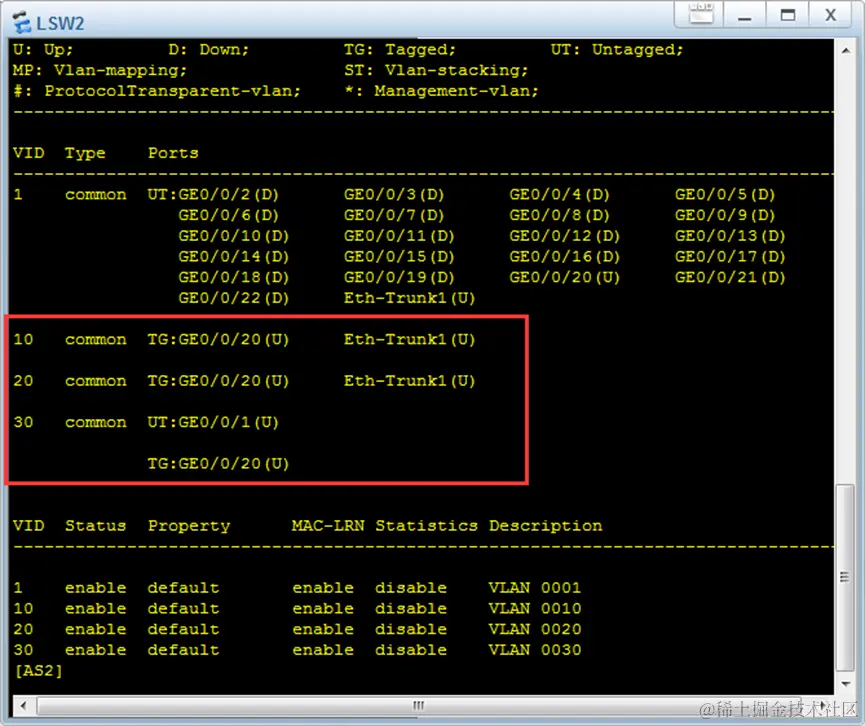This screenshot has height=726, width=865.
Task: Click port GE0/0/9(D) in VLAN 1
Action: coord(725,215)
